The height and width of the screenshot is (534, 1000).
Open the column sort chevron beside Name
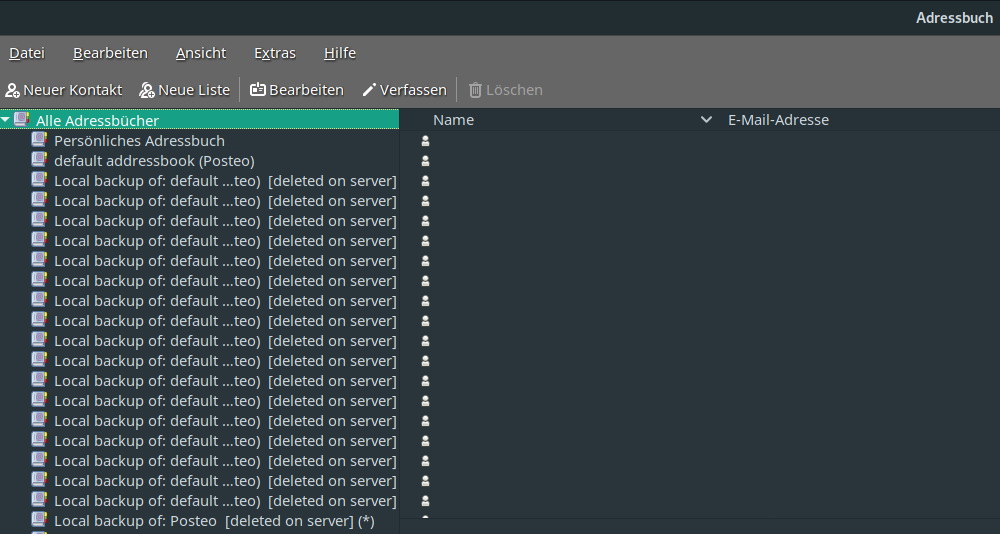pos(707,120)
